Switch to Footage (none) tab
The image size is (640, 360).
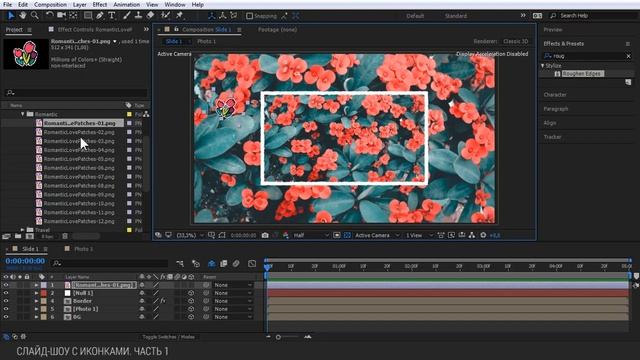pos(277,29)
